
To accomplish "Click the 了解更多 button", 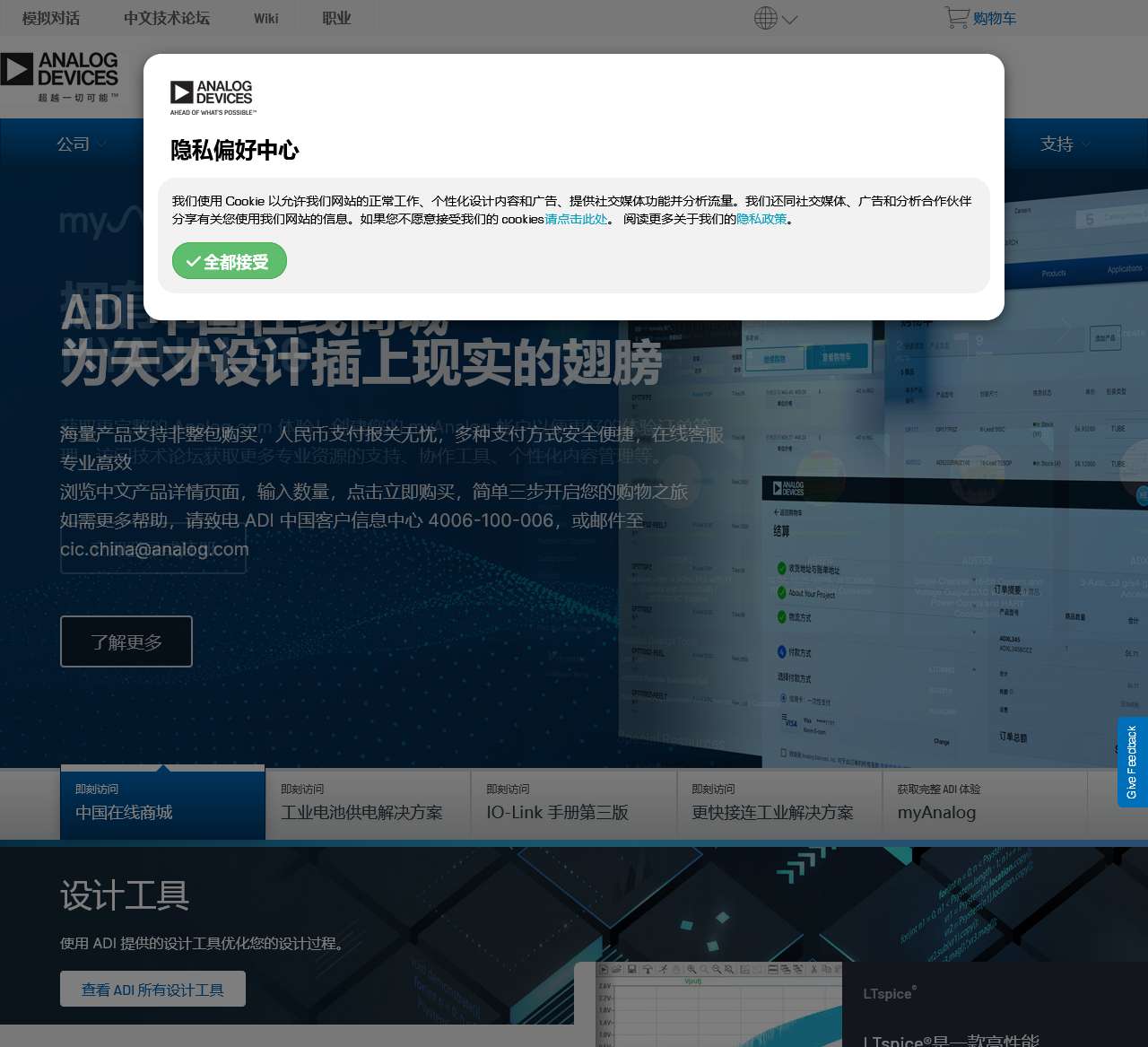I will click(x=126, y=641).
